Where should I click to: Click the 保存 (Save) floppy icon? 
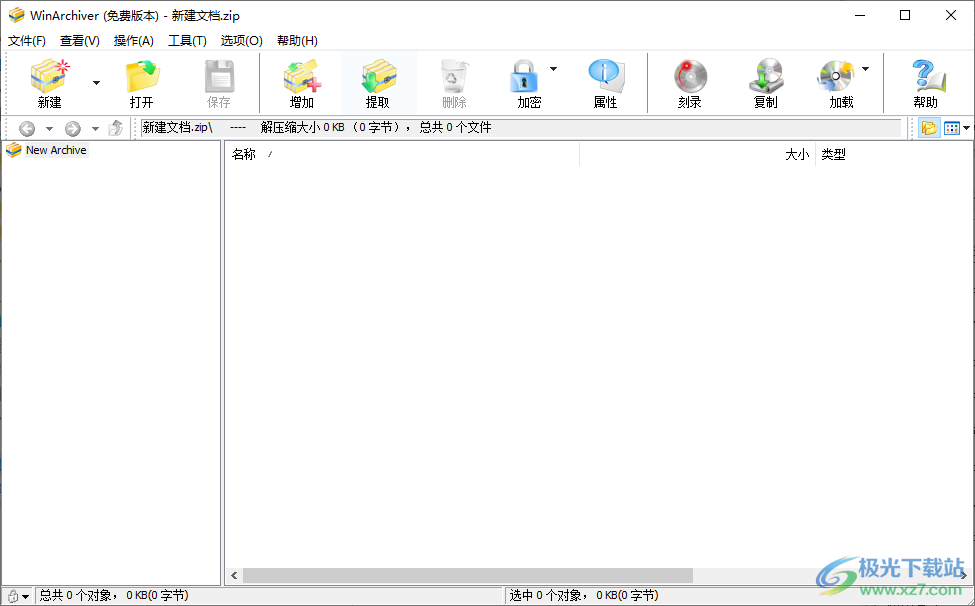219,76
